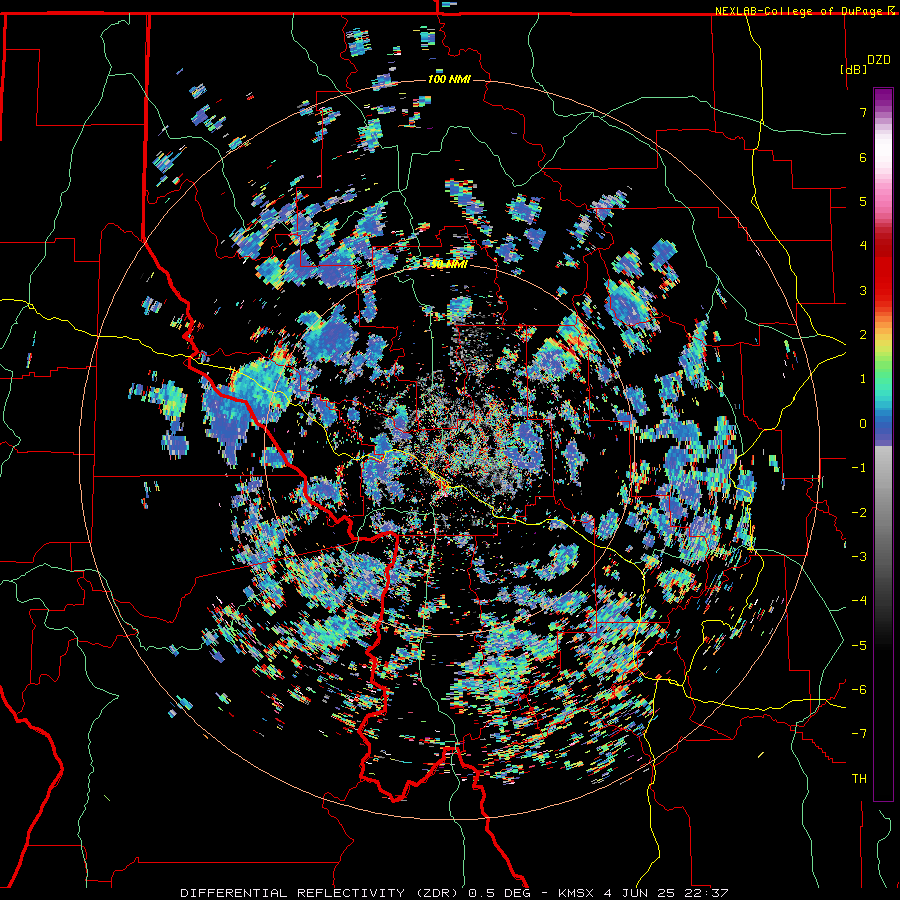
Task: Click the -1 value on the color scale
Action: point(859,468)
